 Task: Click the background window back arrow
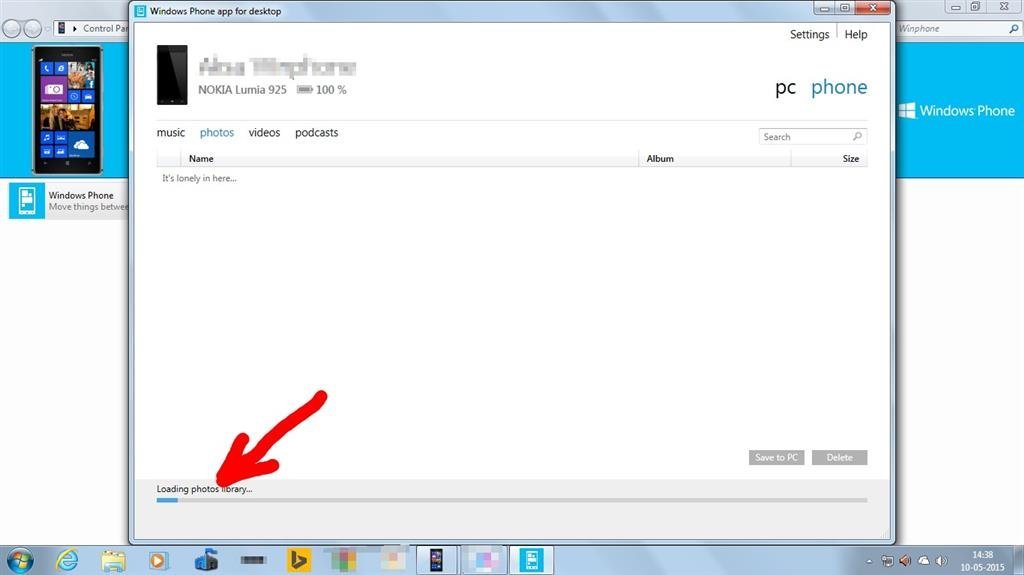[x=11, y=29]
